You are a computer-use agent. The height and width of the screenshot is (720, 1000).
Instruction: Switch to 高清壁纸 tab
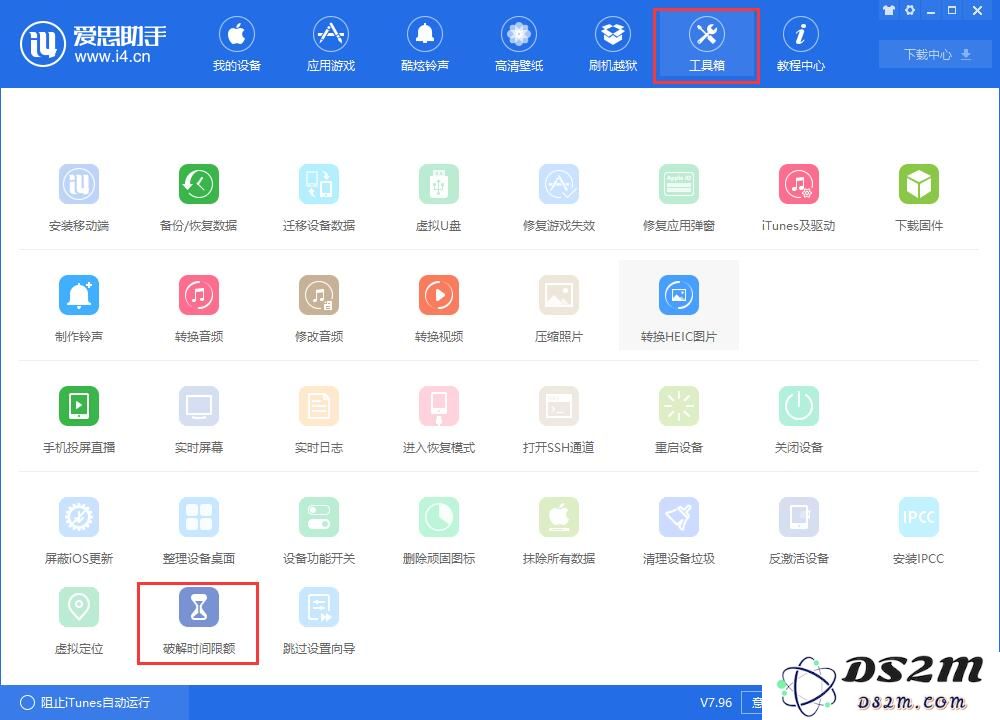pos(518,43)
